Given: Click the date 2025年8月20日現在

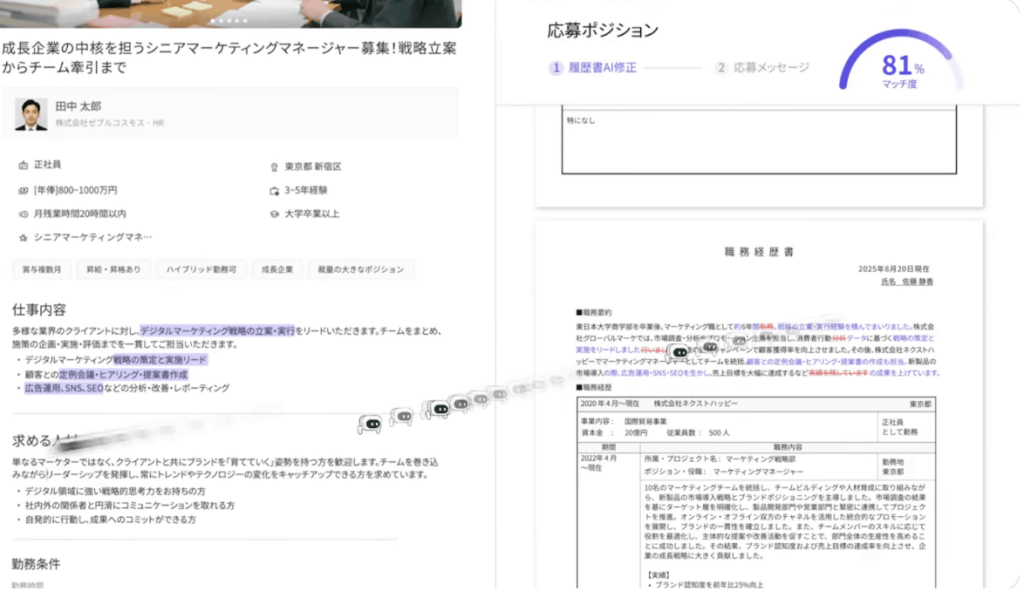Looking at the screenshot, I should click(x=893, y=269).
